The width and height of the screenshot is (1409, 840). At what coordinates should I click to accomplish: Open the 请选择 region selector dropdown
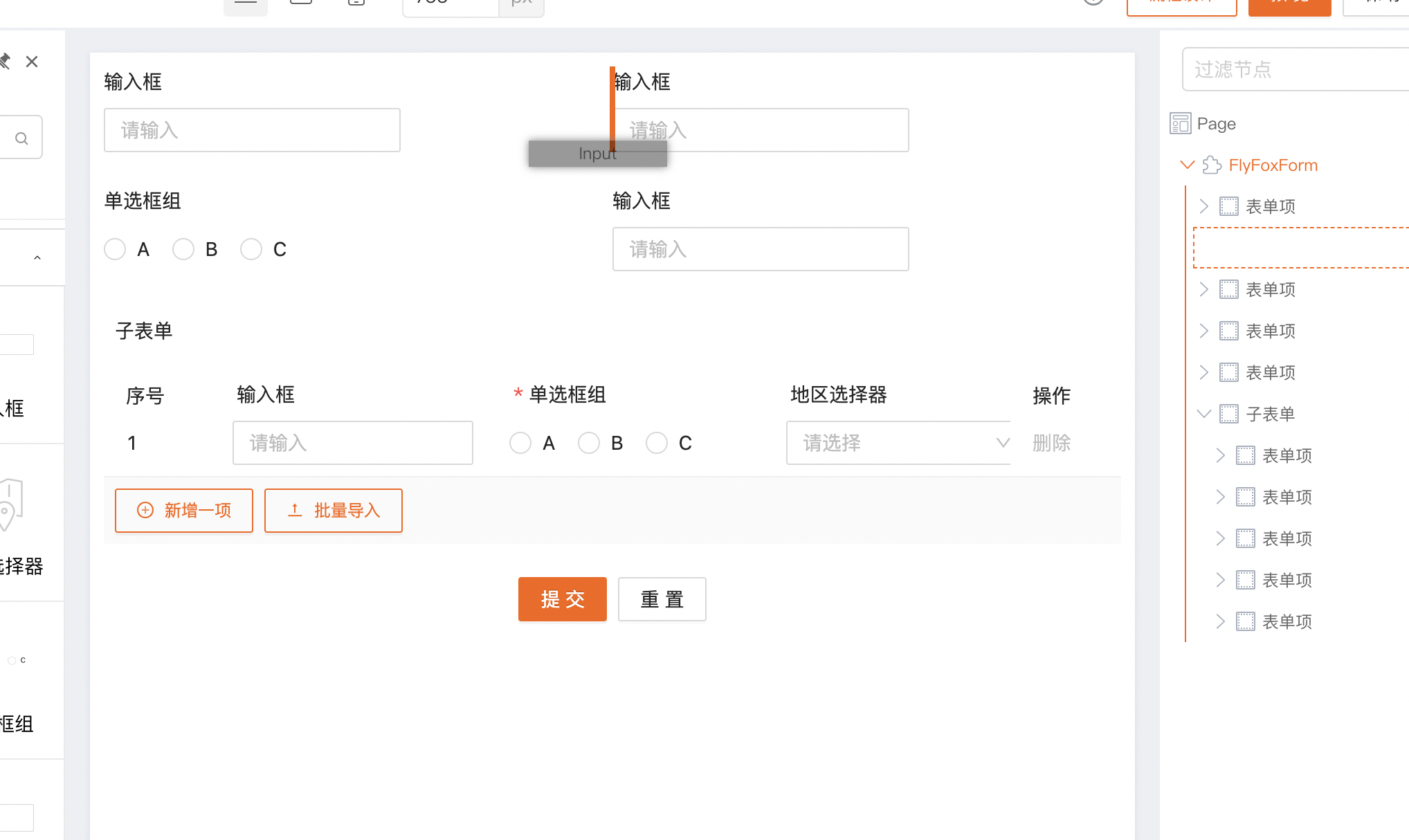(898, 443)
